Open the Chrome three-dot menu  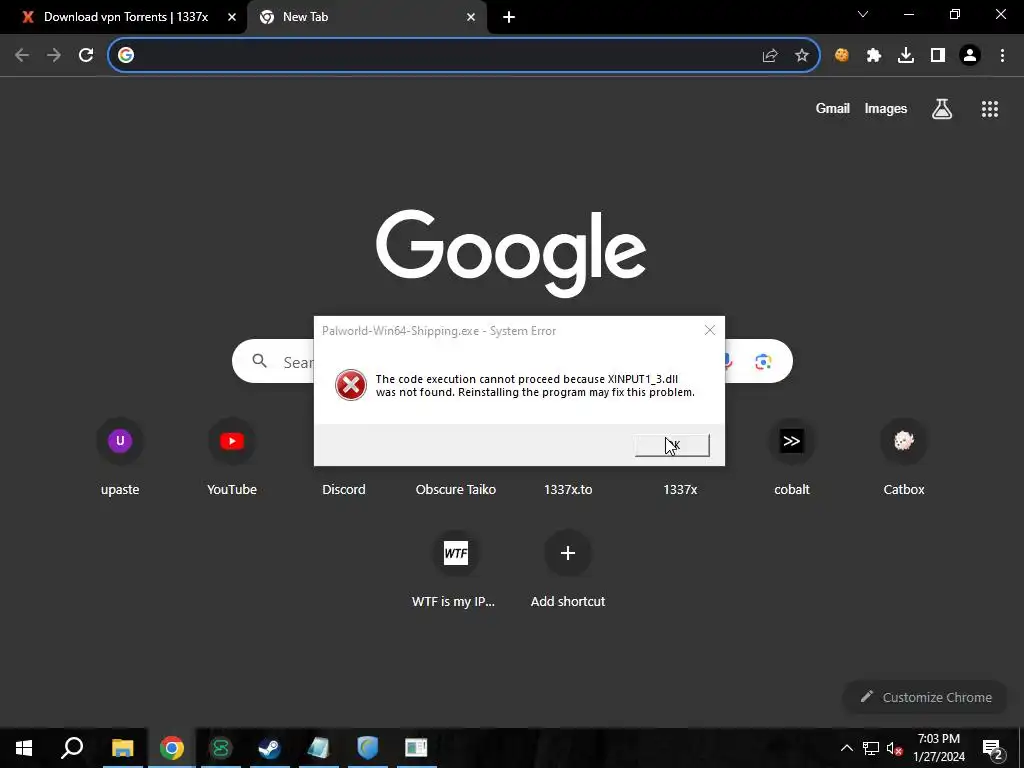pos(1002,56)
